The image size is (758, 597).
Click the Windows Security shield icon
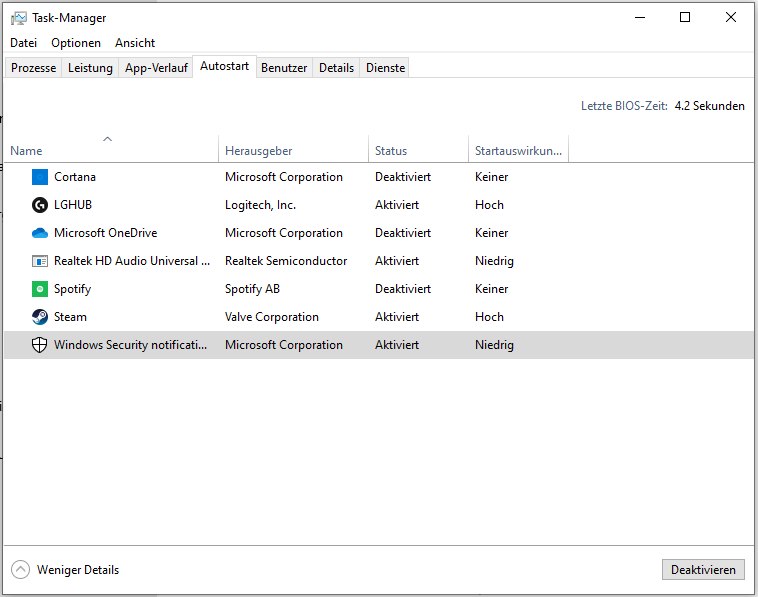[40, 345]
